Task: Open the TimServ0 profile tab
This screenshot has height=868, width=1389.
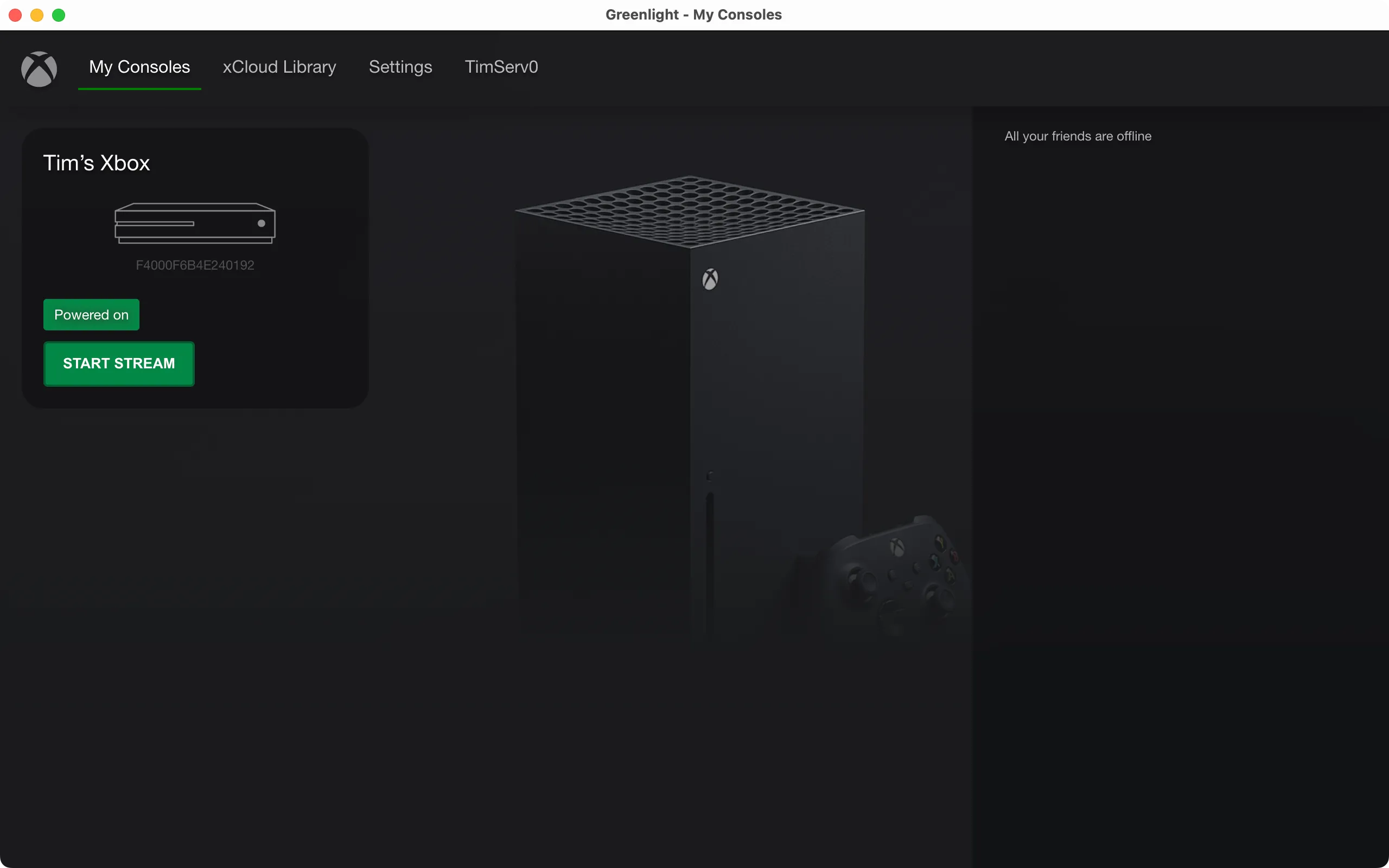Action: 501,67
